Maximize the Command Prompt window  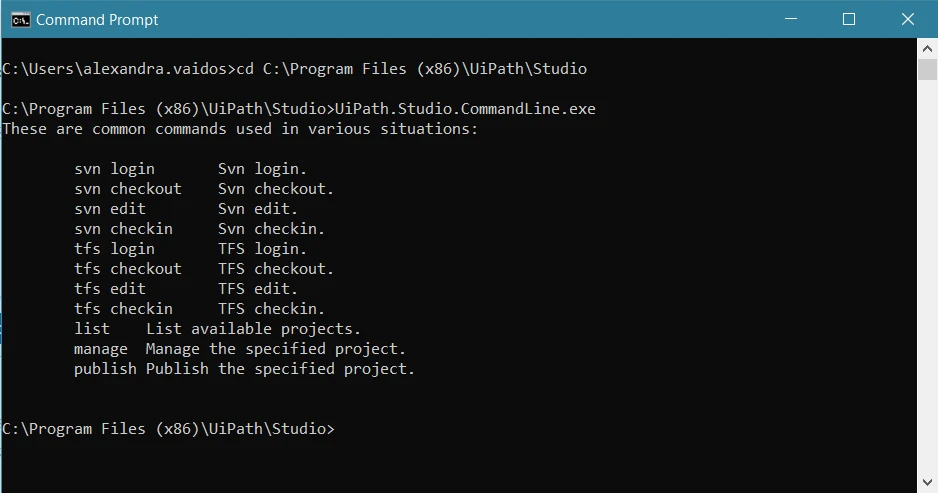pyautogui.click(x=848, y=19)
